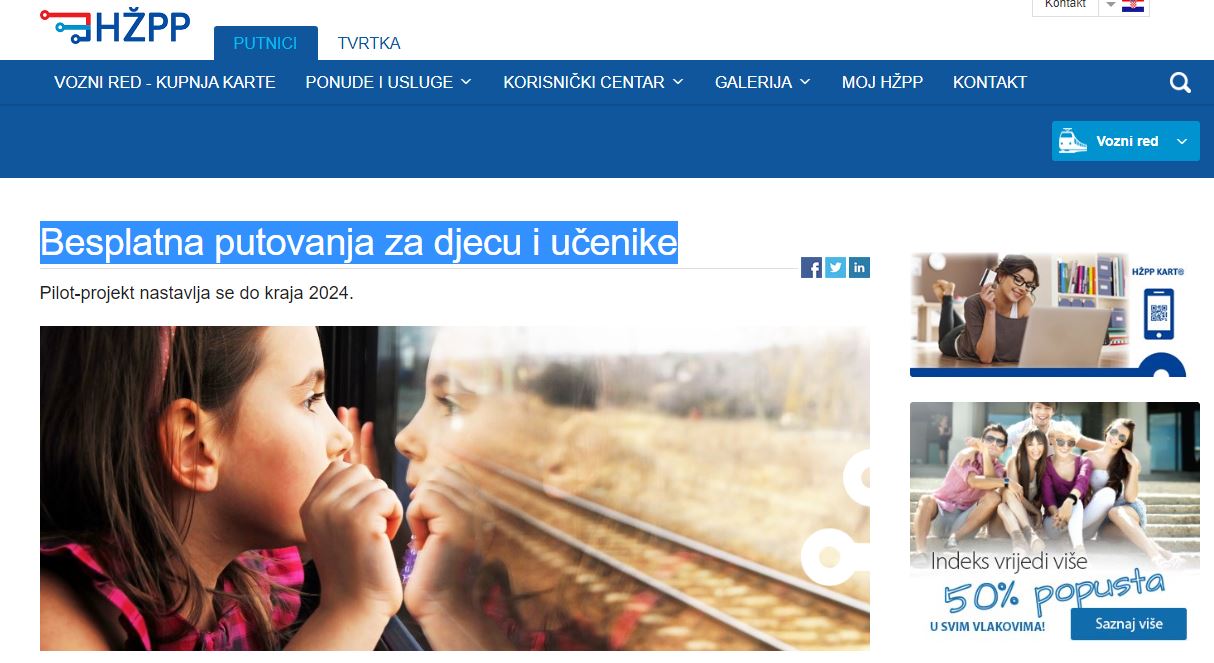Image resolution: width=1214 pixels, height=663 pixels.
Task: Open the search magnifier icon
Action: coord(1180,83)
